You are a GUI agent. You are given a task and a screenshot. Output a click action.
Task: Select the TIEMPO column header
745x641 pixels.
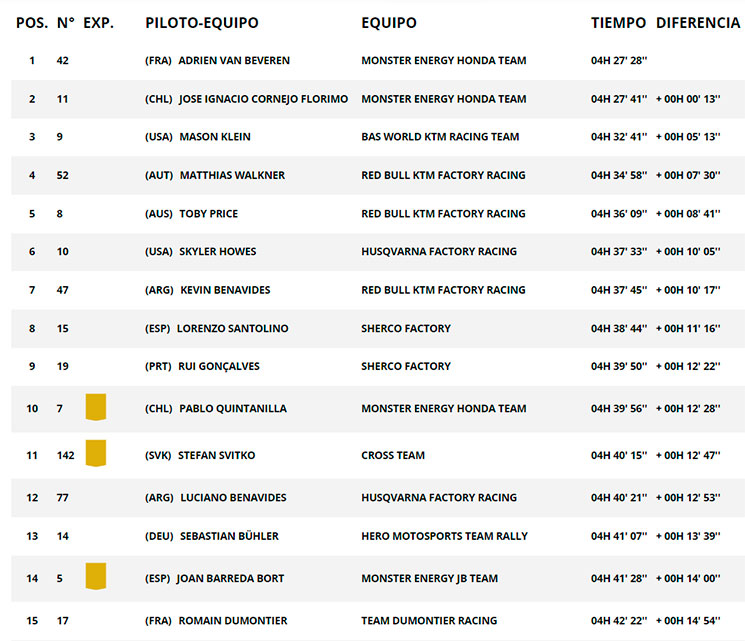[618, 23]
